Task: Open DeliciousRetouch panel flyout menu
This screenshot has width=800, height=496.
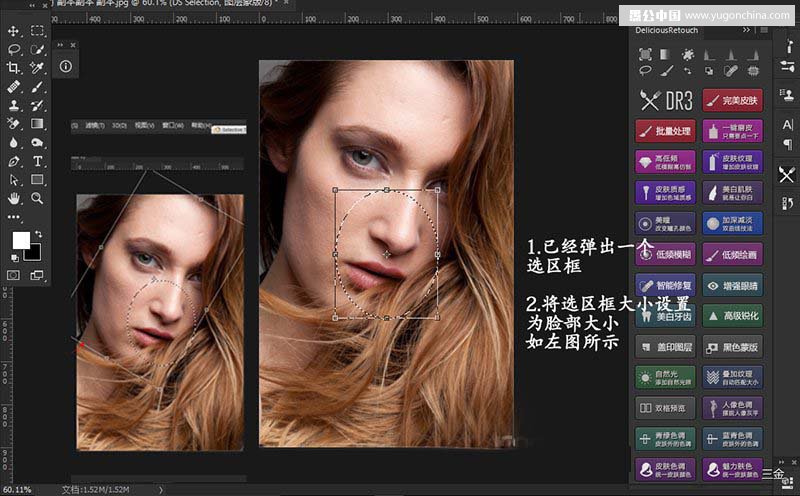Action: pos(764,30)
